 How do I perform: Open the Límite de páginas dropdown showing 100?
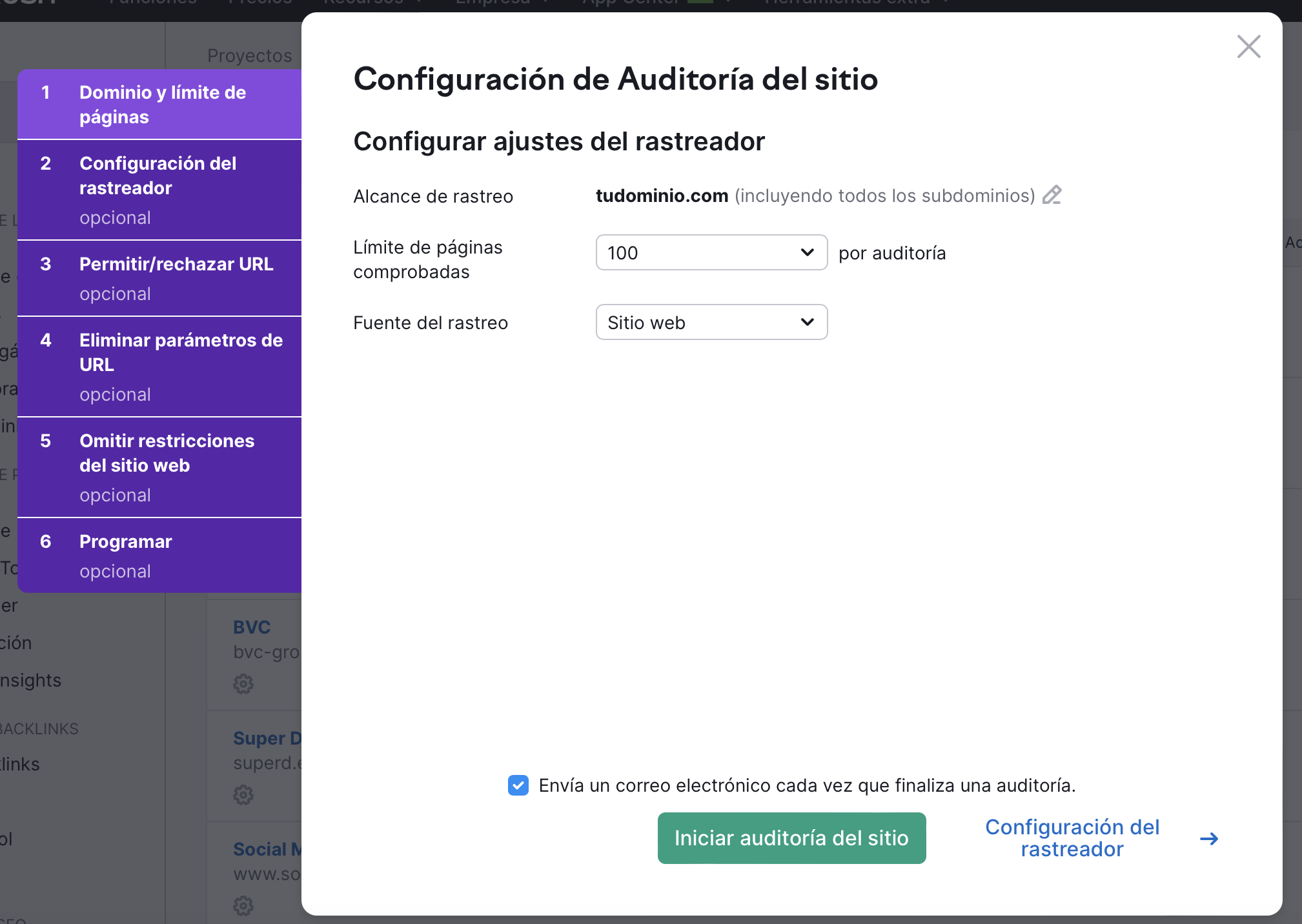710,252
